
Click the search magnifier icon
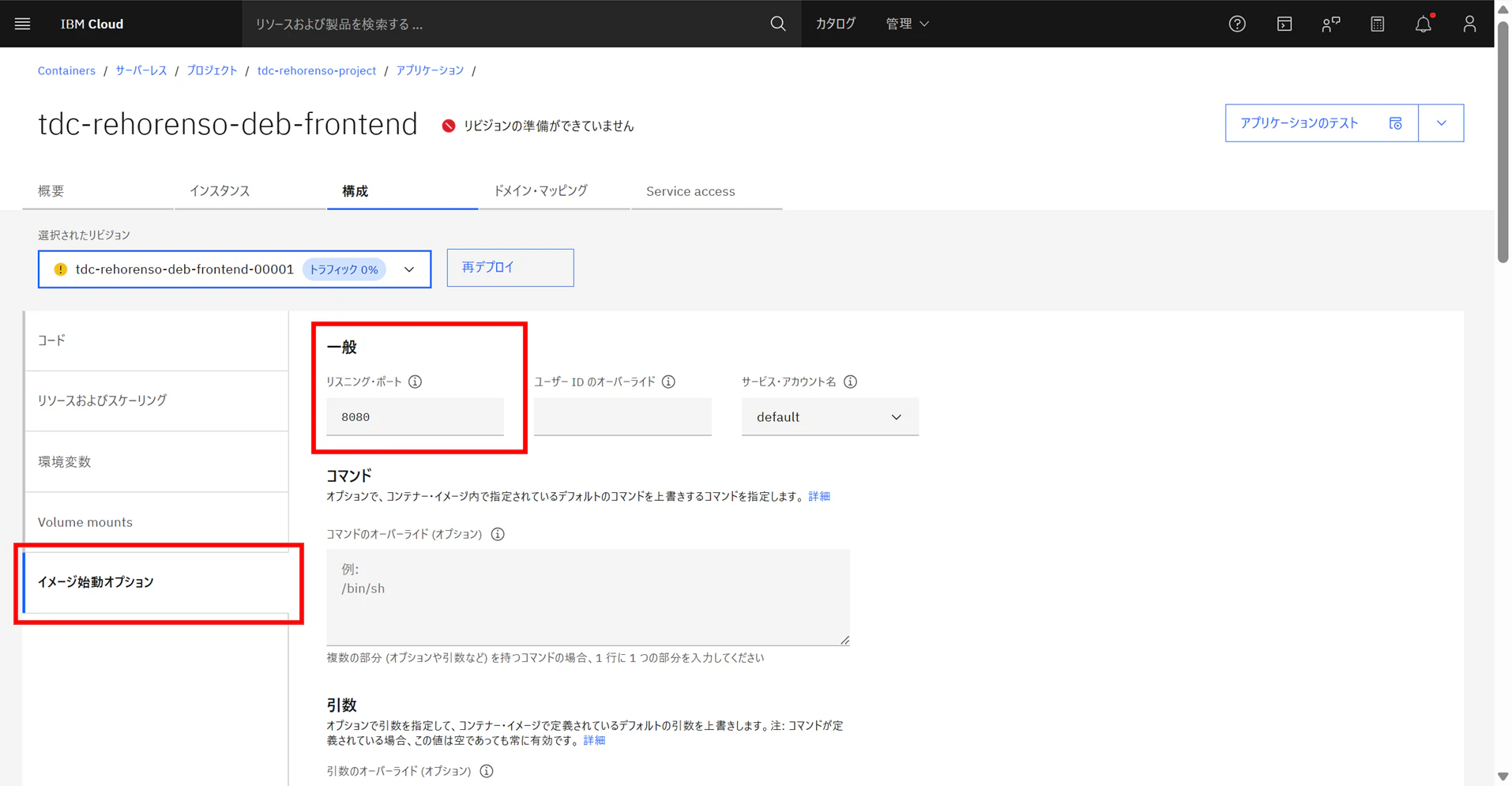(x=777, y=24)
